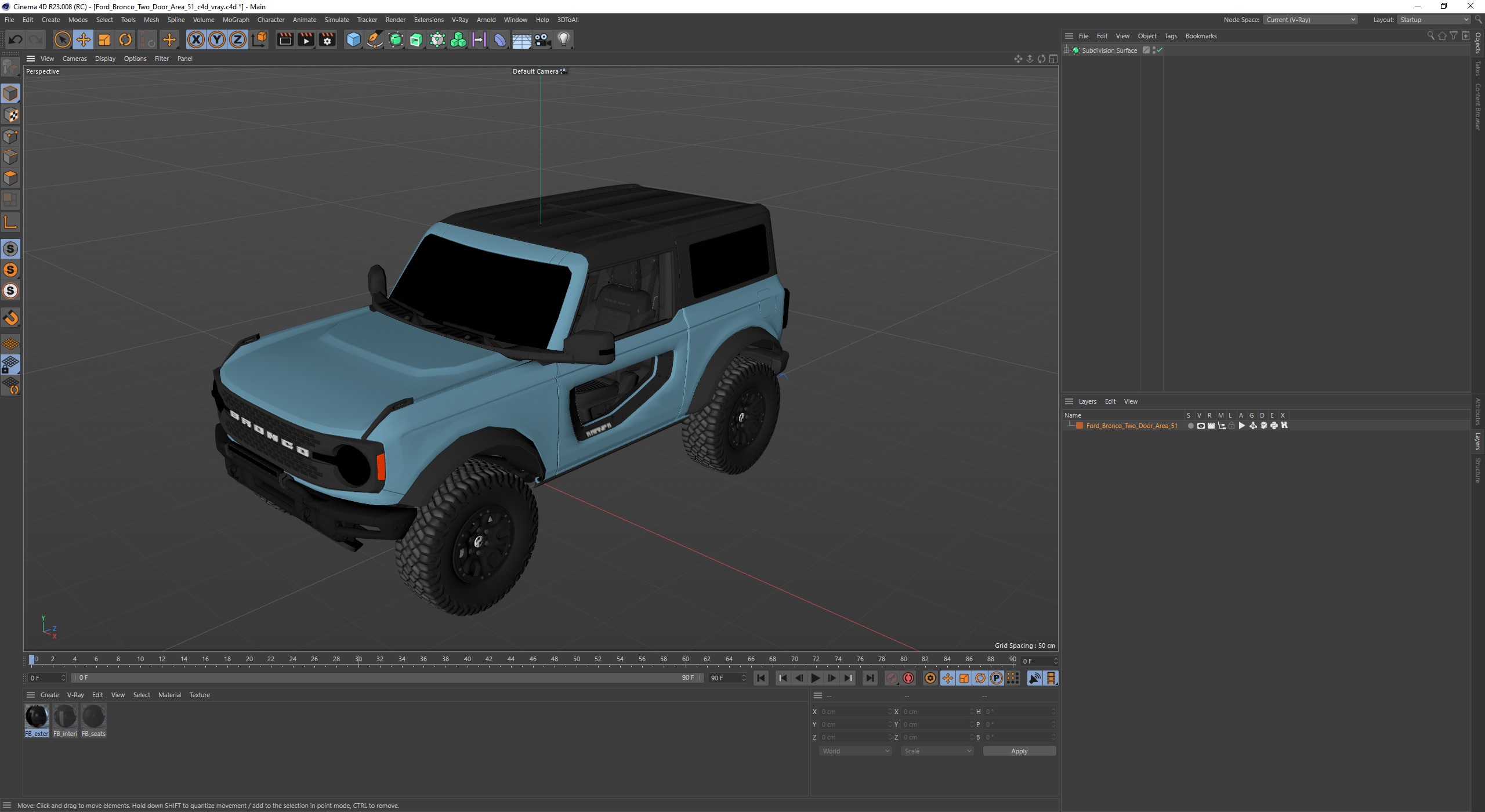
Task: Add a Light object
Action: click(564, 39)
